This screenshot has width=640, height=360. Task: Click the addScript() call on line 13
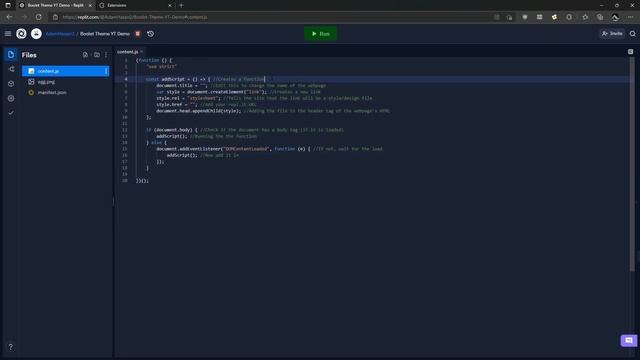coord(172,136)
